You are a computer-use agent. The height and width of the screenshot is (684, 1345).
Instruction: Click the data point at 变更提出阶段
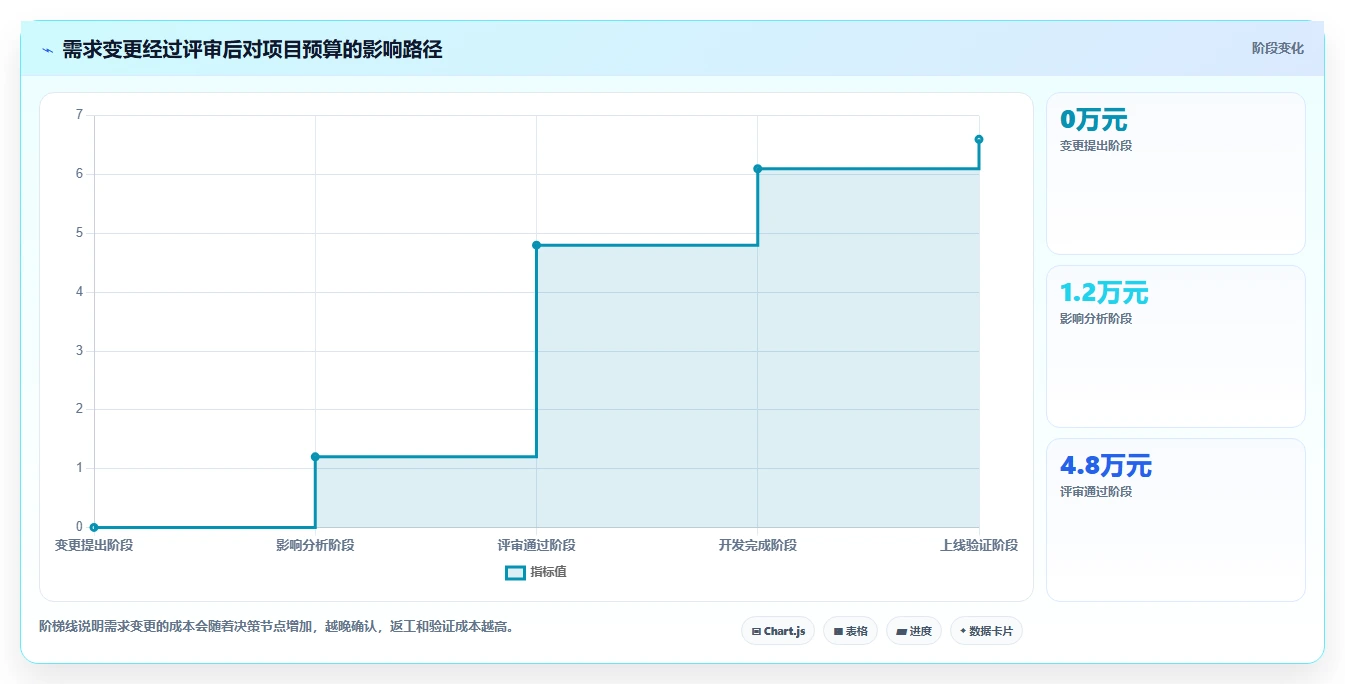tap(94, 527)
